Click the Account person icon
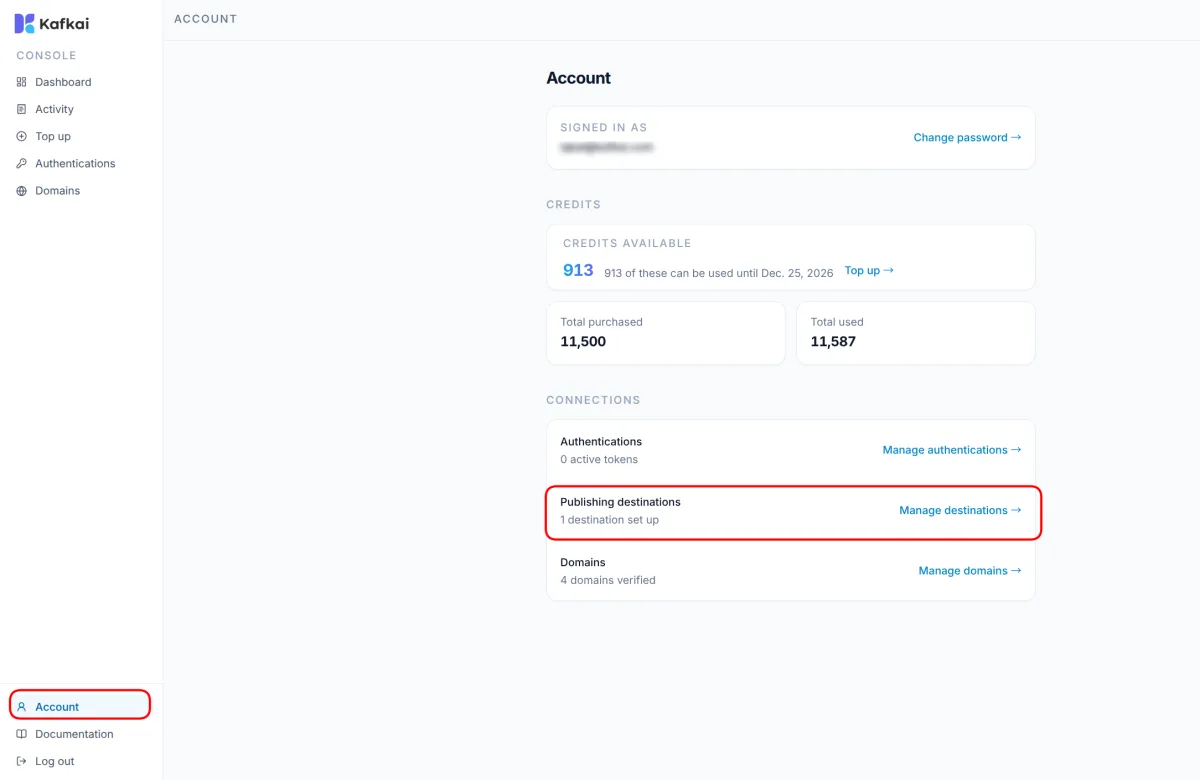Viewport: 1200px width, 780px height. [22, 707]
